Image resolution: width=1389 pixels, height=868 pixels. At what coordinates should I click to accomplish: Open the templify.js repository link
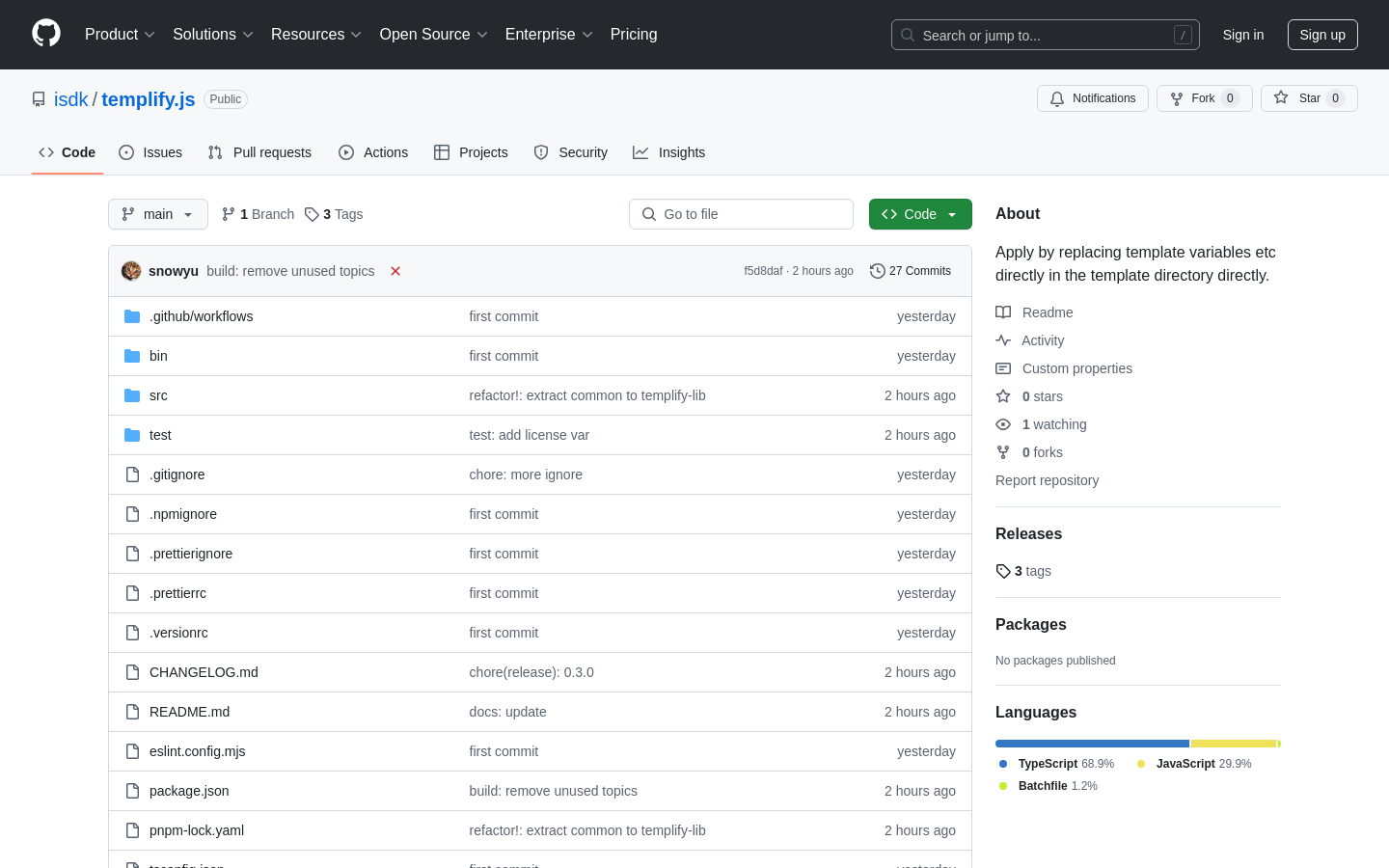pos(149,99)
